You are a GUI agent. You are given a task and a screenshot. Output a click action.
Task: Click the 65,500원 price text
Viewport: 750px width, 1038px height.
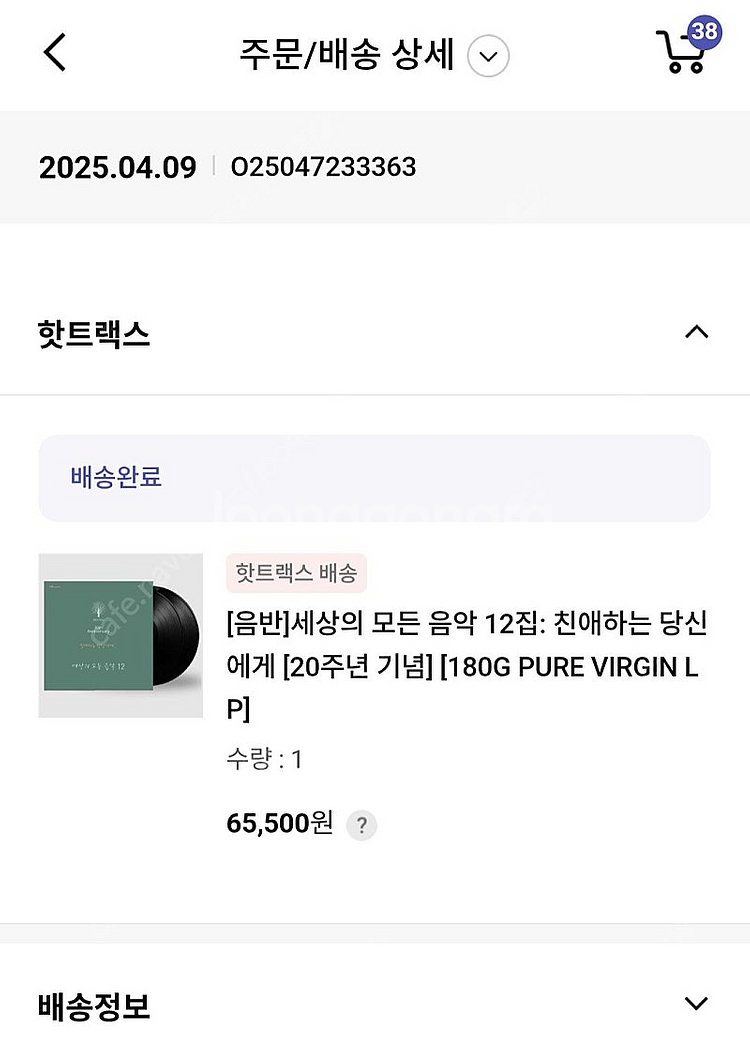(x=279, y=824)
